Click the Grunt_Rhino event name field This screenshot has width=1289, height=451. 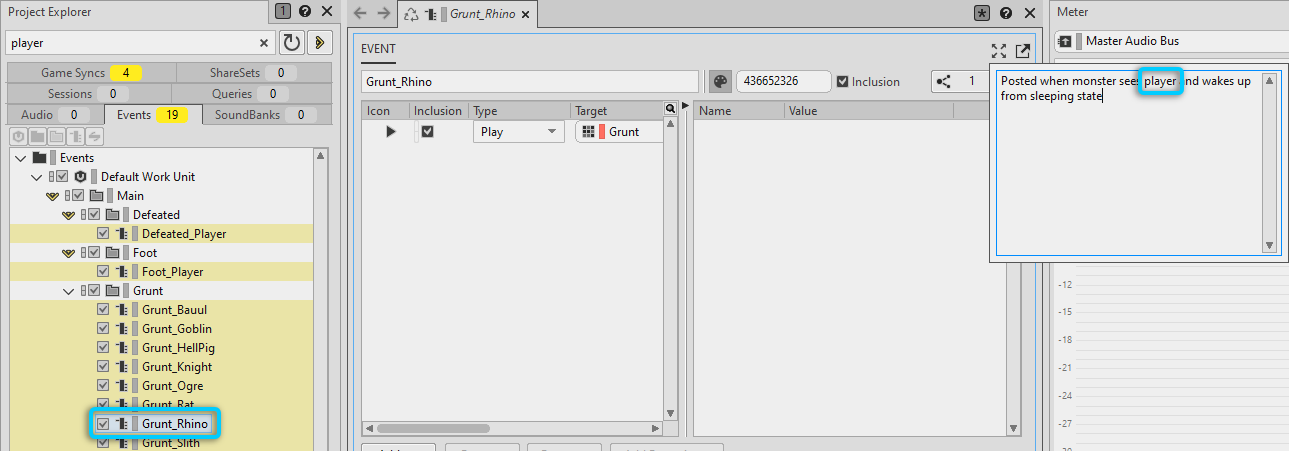529,82
